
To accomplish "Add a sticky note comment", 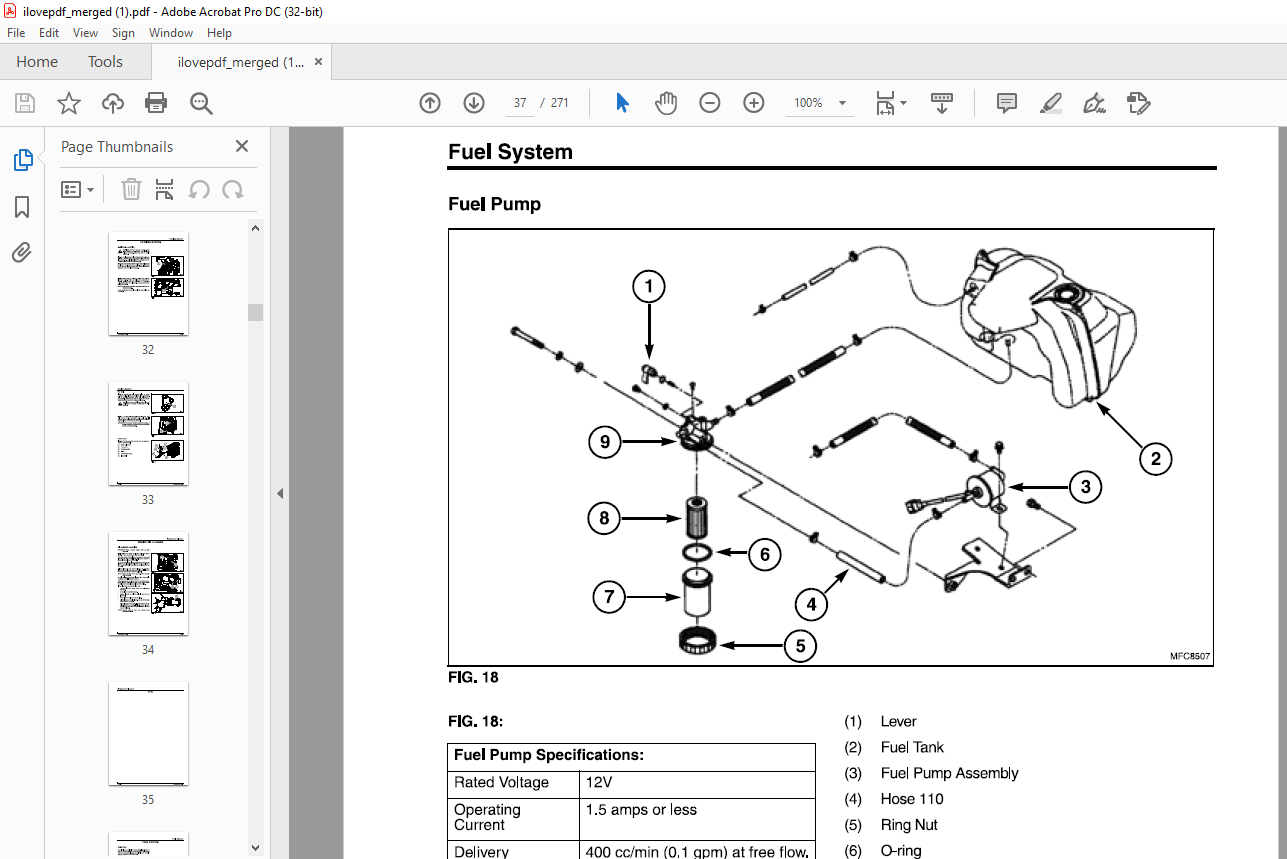I will (1006, 103).
